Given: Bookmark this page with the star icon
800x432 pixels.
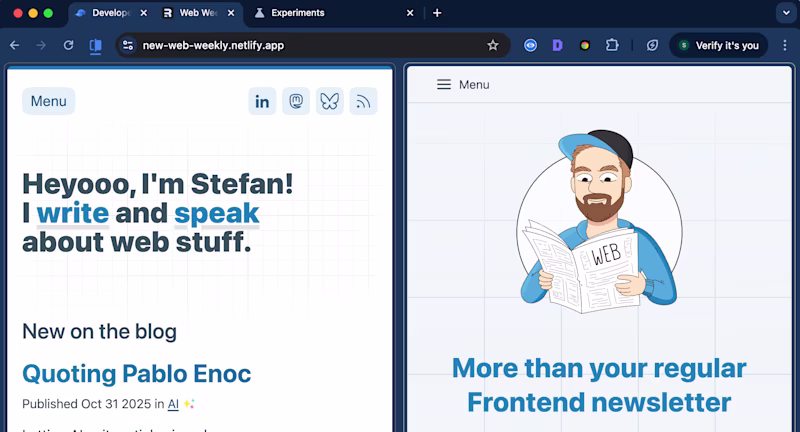Looking at the screenshot, I should click(x=492, y=45).
